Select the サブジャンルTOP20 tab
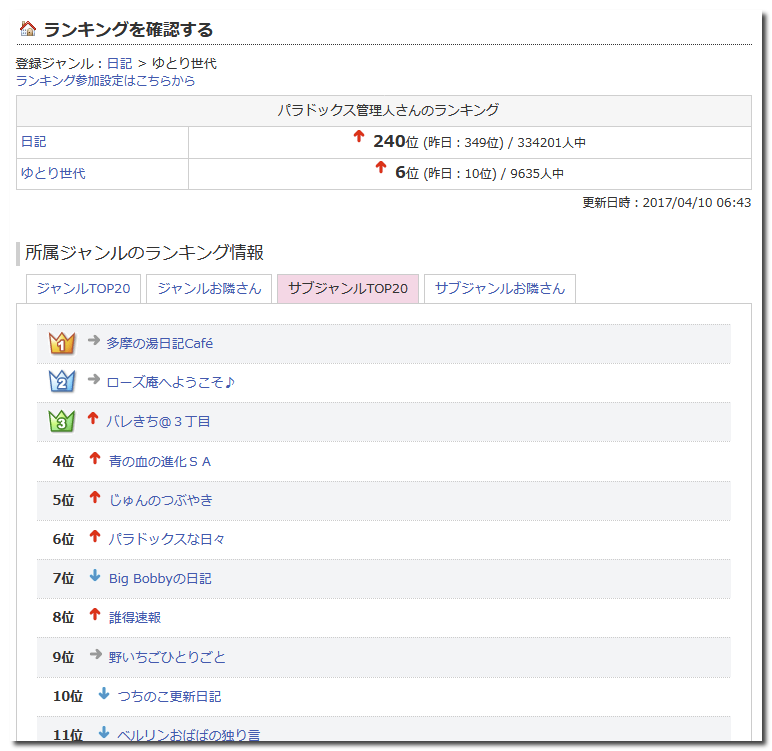 tap(347, 288)
